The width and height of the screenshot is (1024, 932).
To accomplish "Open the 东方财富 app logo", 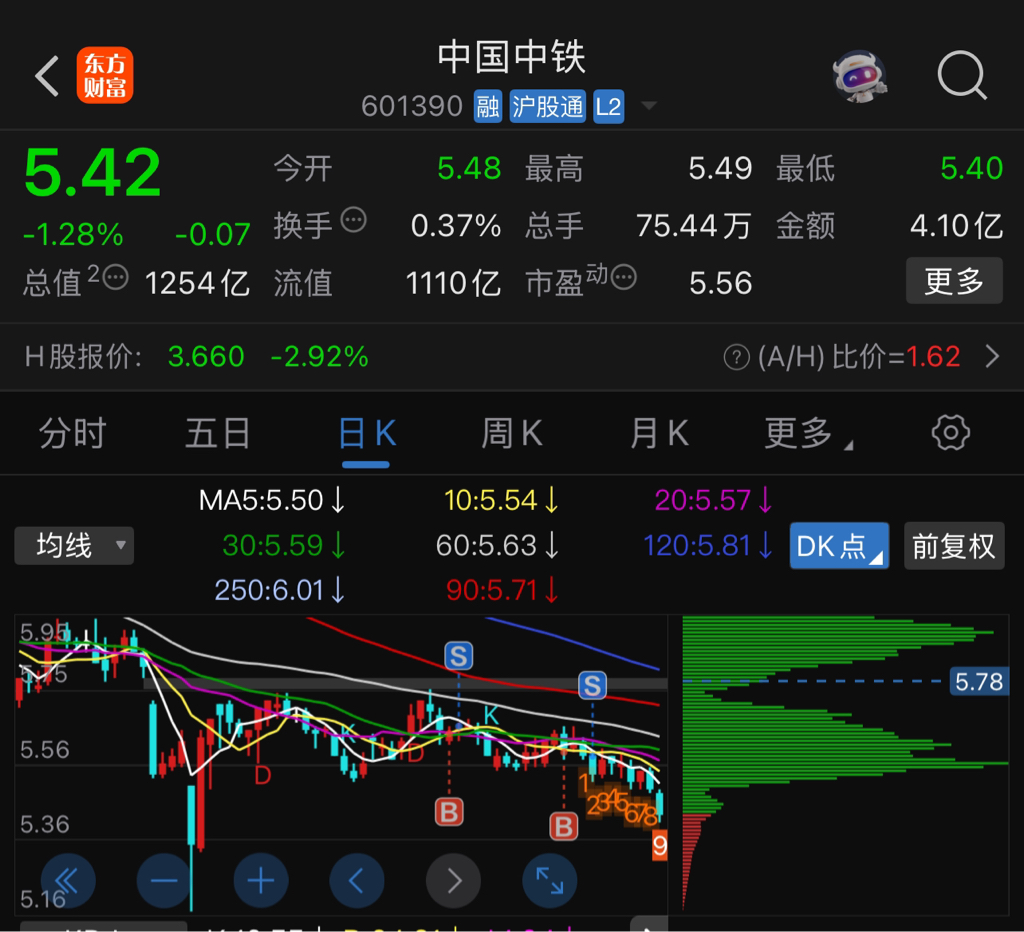I will pos(104,75).
